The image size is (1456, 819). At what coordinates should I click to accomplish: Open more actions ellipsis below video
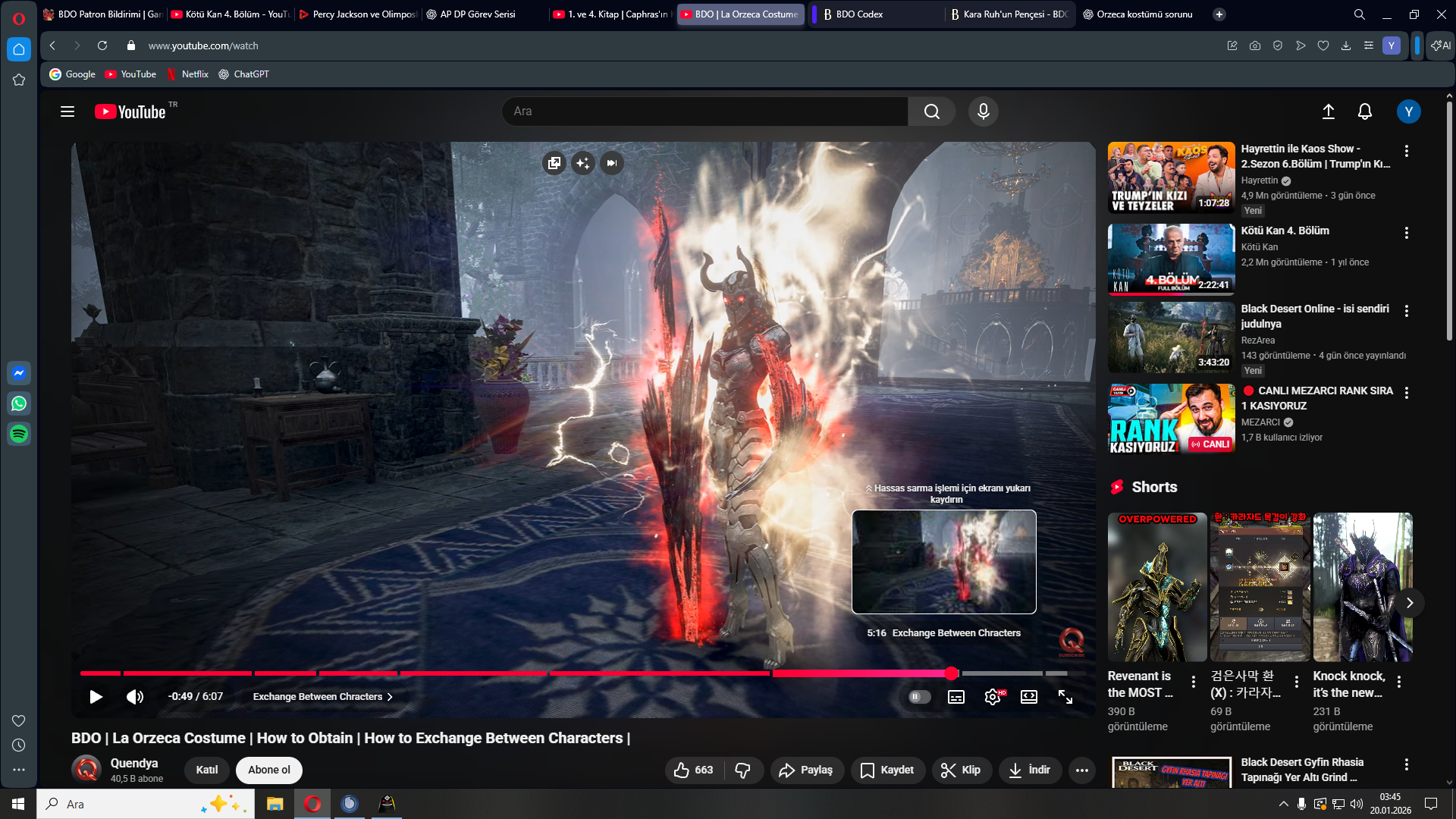[1082, 770]
